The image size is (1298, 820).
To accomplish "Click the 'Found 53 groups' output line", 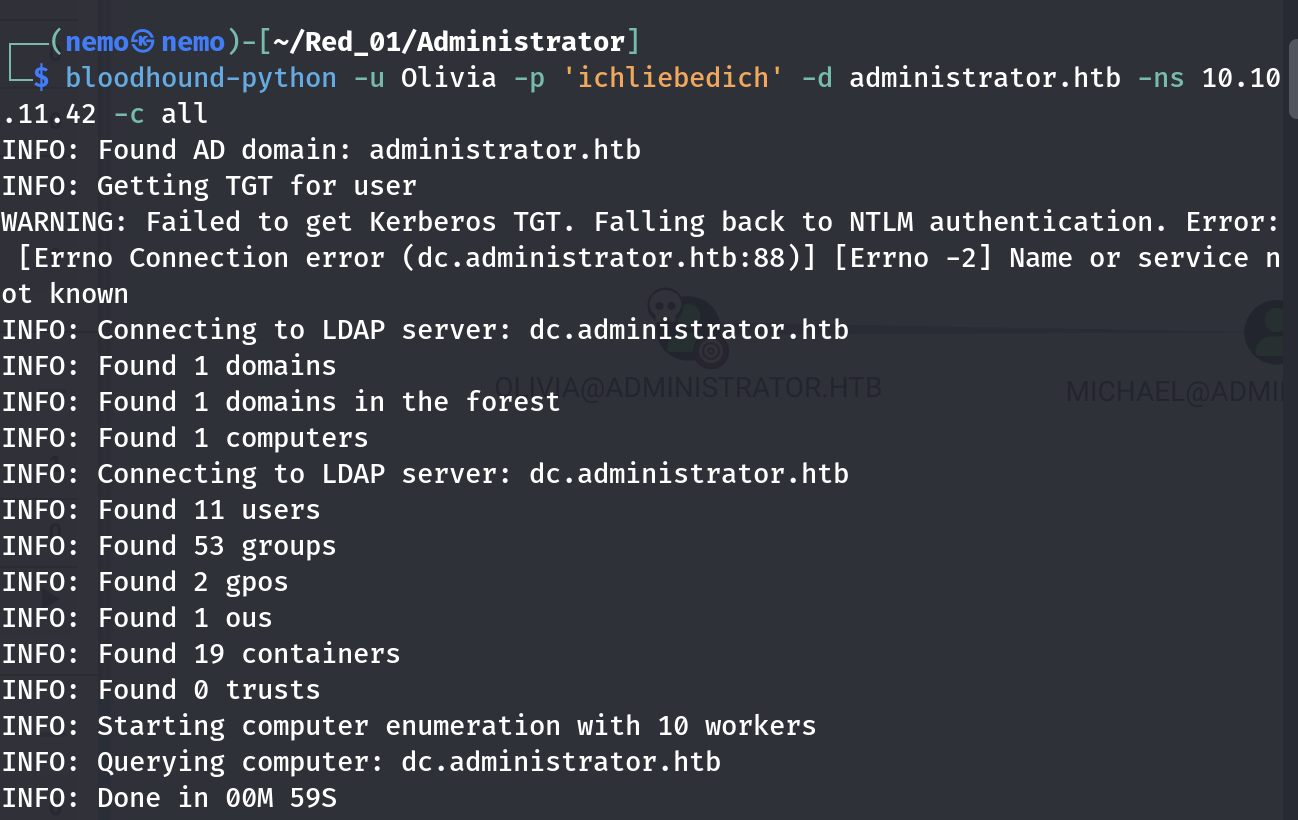I will click(169, 546).
